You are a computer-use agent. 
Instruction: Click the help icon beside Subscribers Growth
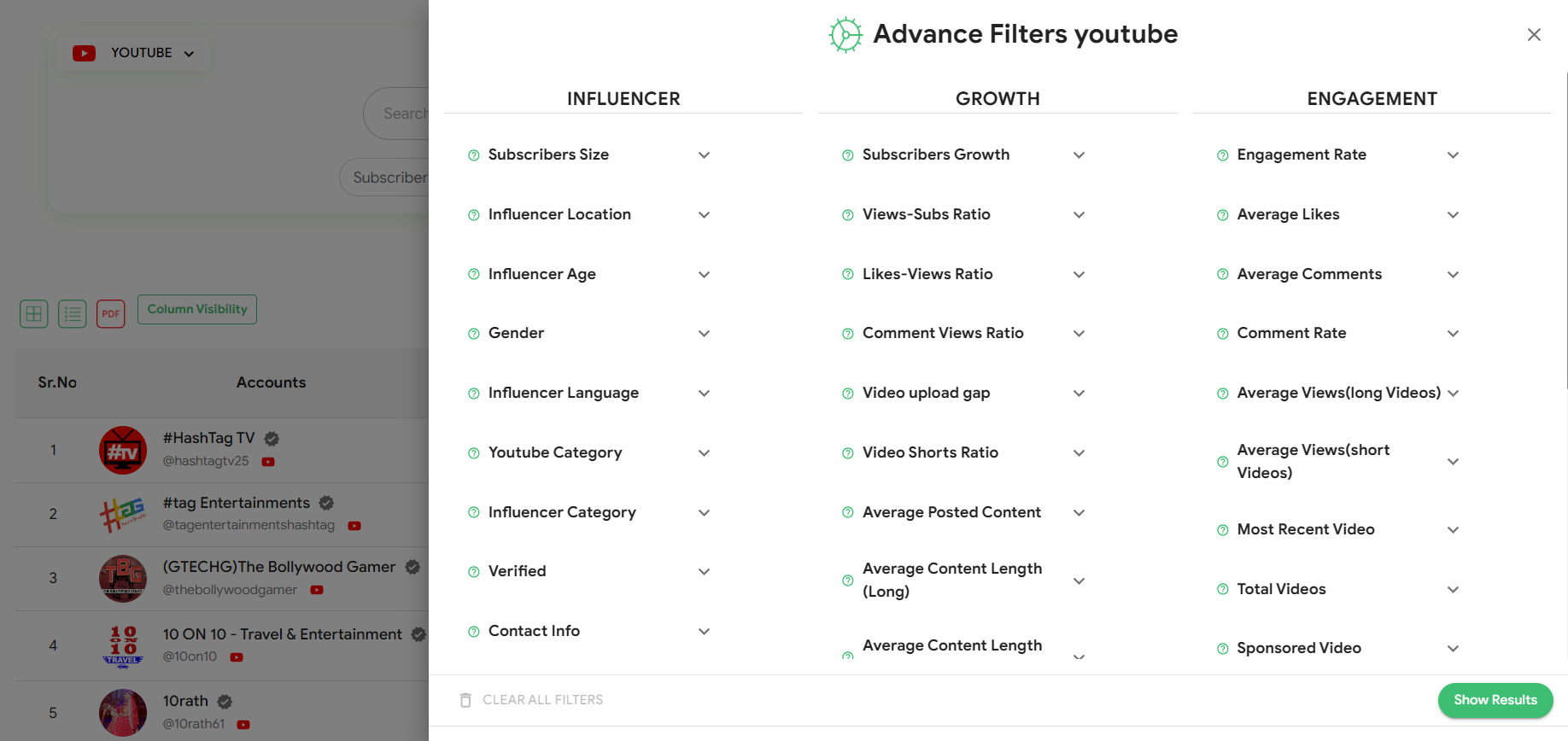point(847,155)
